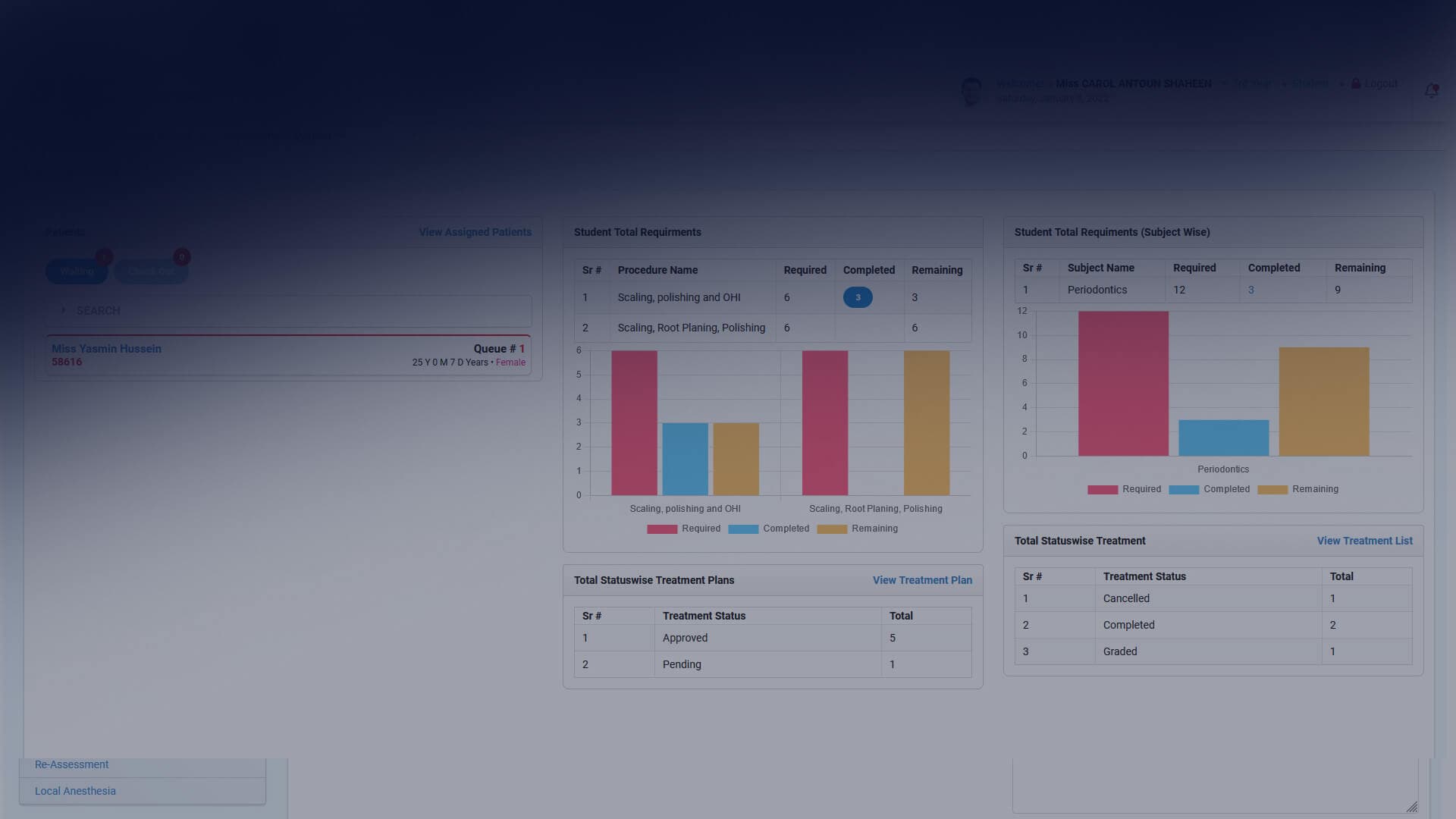Select the Waiting patients tab
Viewport: 1456px width, 819px height.
(77, 271)
